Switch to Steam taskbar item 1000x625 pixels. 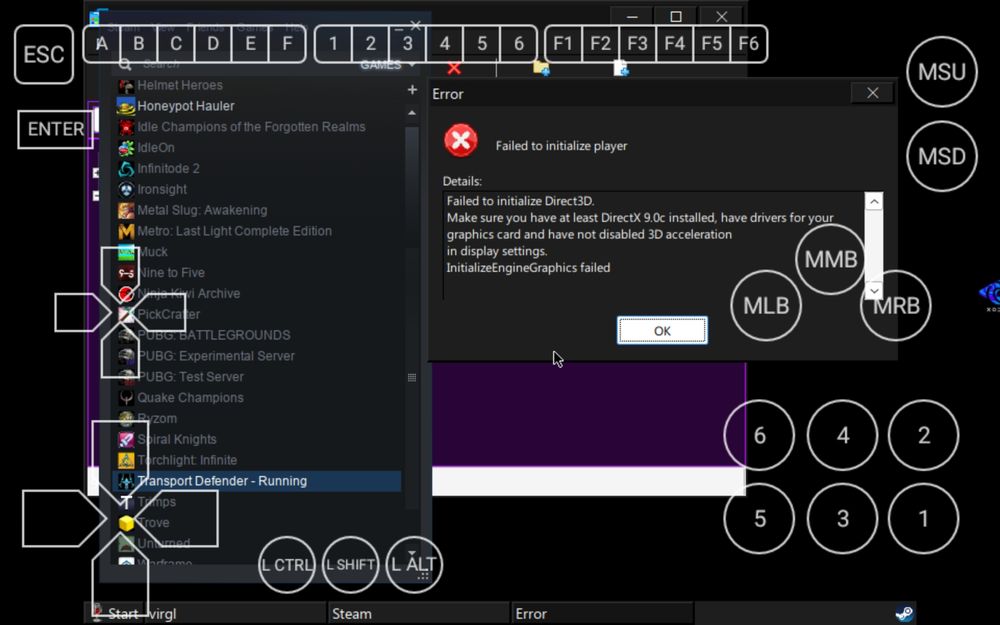[418, 614]
